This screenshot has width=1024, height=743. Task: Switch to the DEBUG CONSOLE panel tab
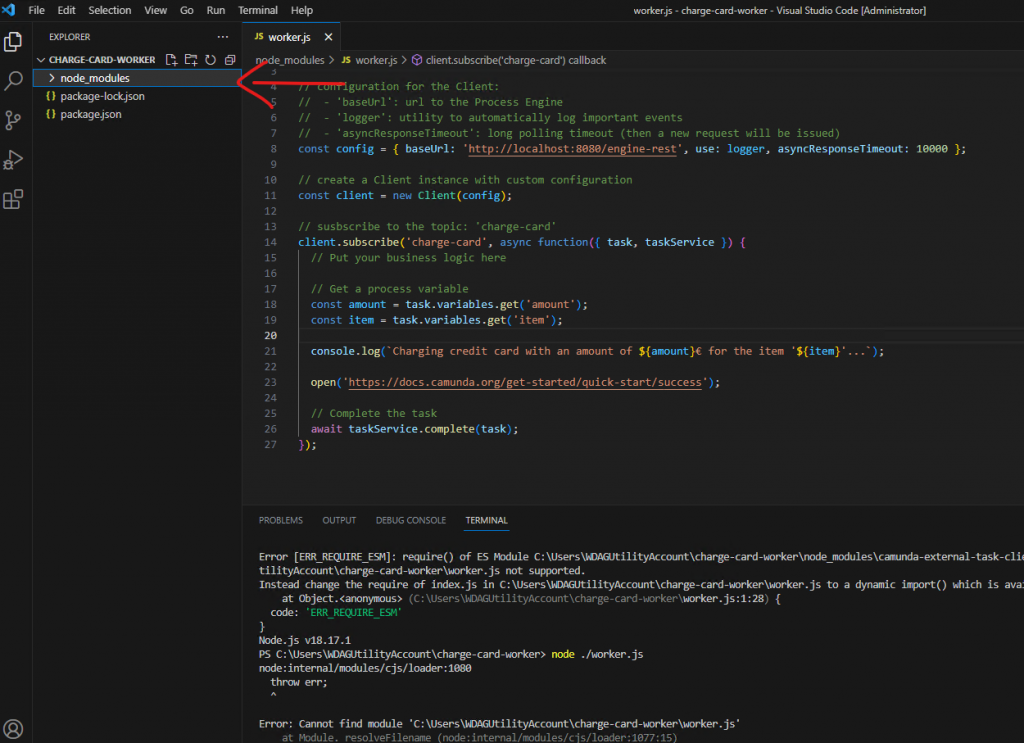pos(411,520)
